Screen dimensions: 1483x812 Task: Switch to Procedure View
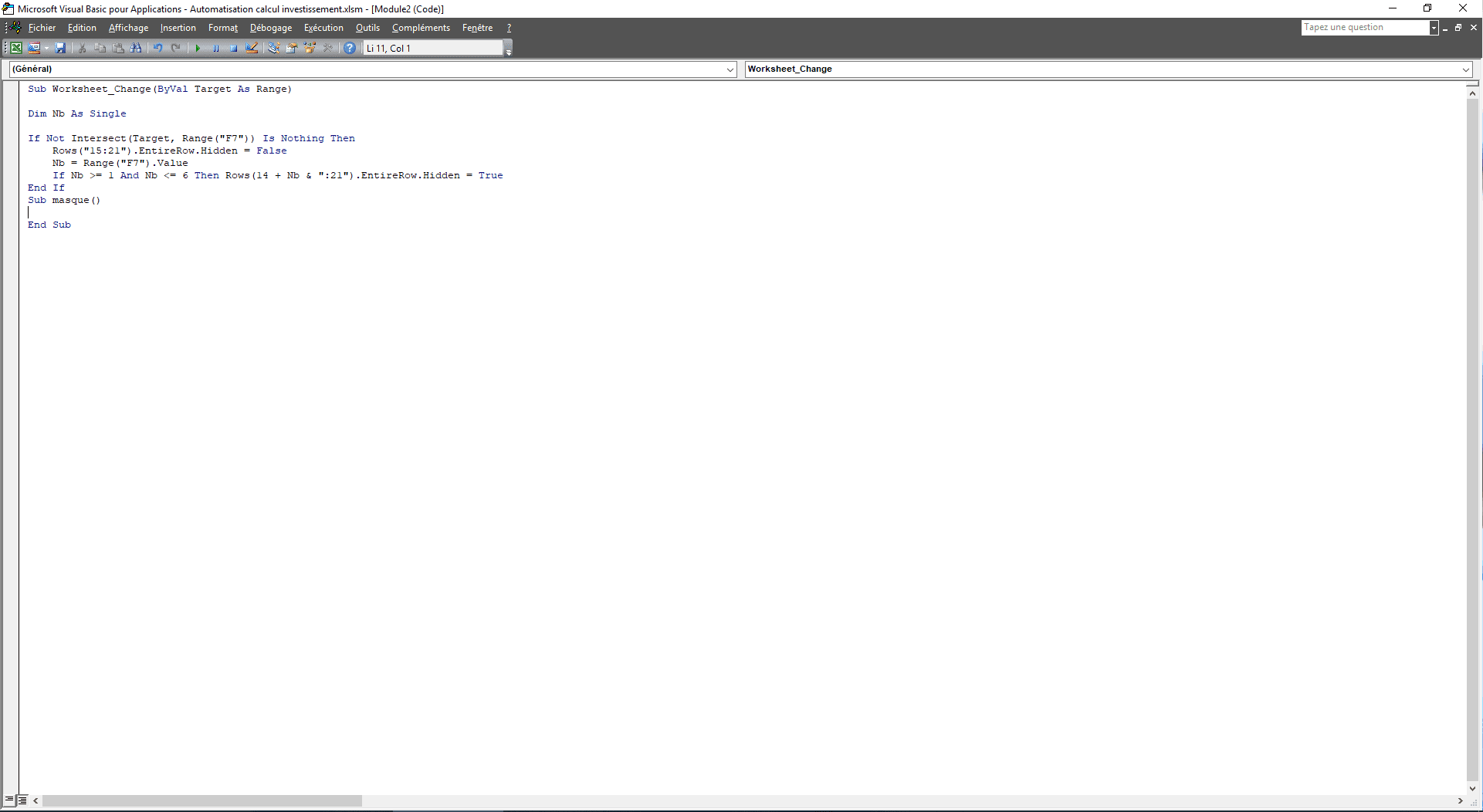(x=8, y=800)
